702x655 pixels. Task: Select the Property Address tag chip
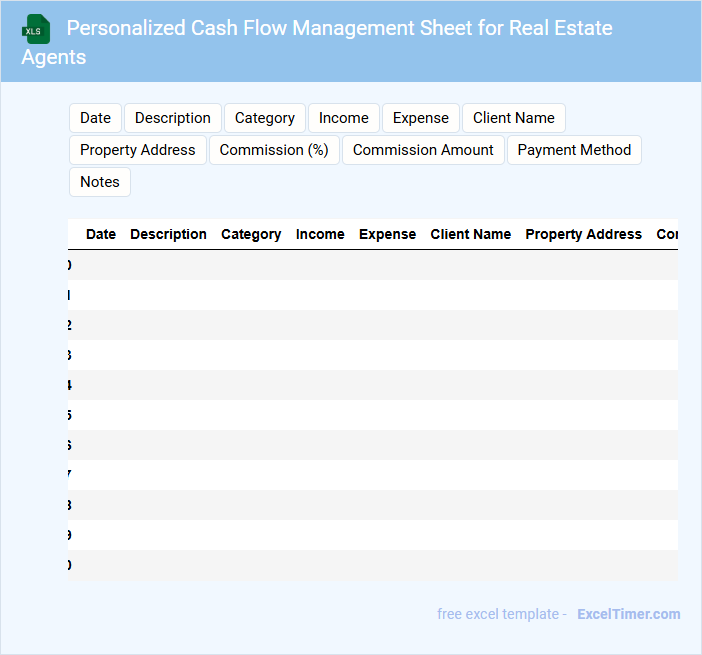pyautogui.click(x=138, y=150)
